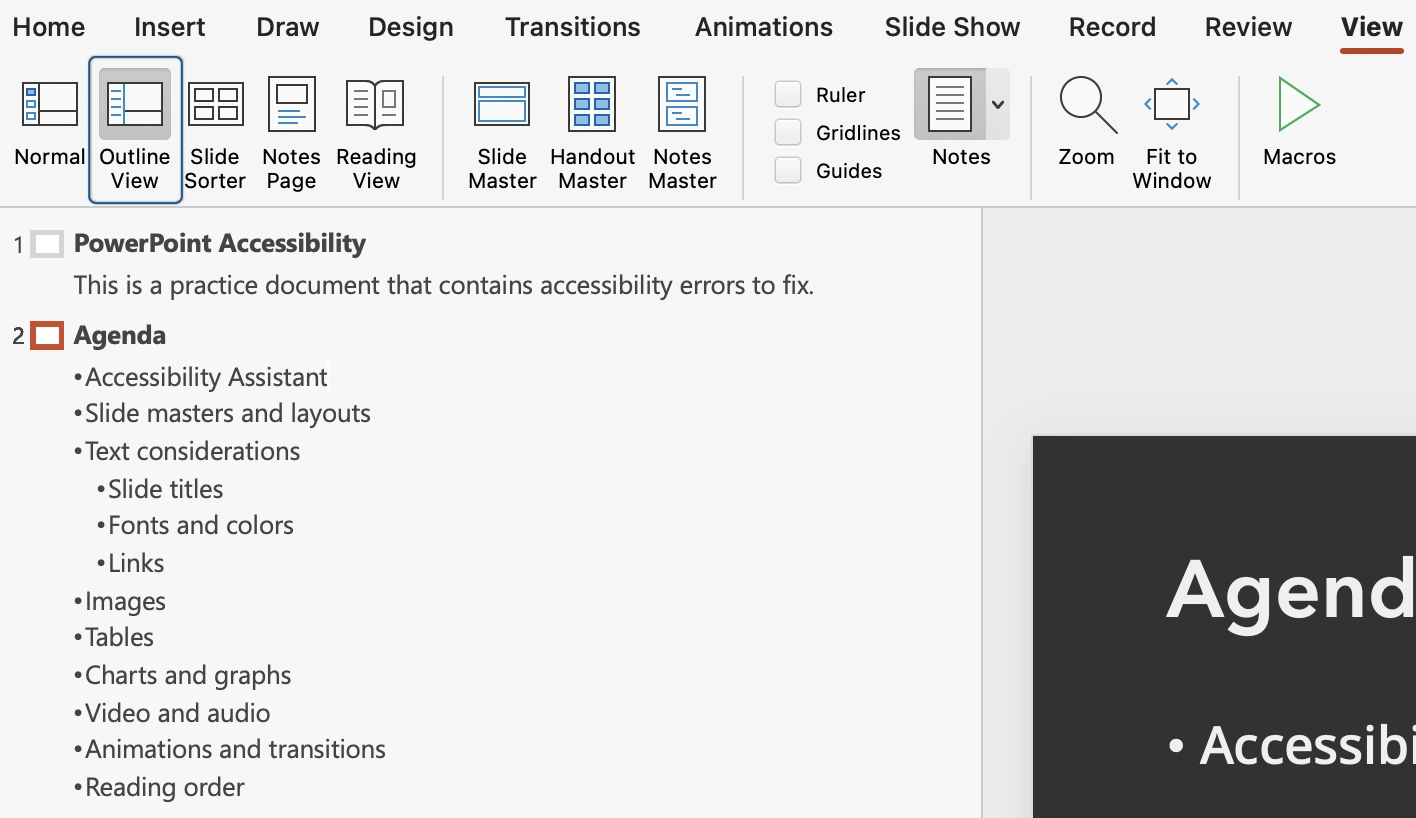Switch to the Design tab

tap(411, 27)
